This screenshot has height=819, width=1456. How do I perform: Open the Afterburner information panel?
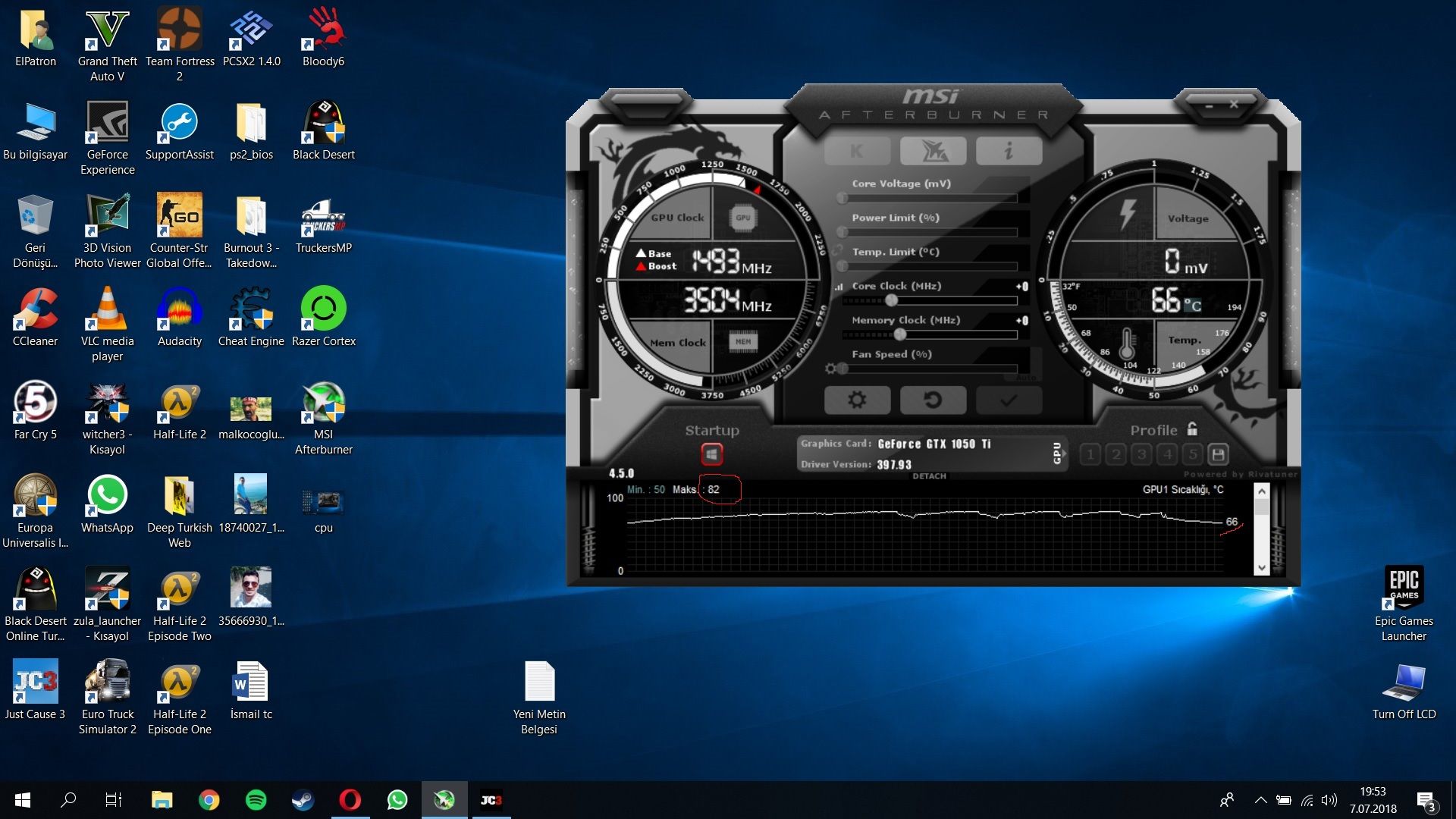[1009, 150]
